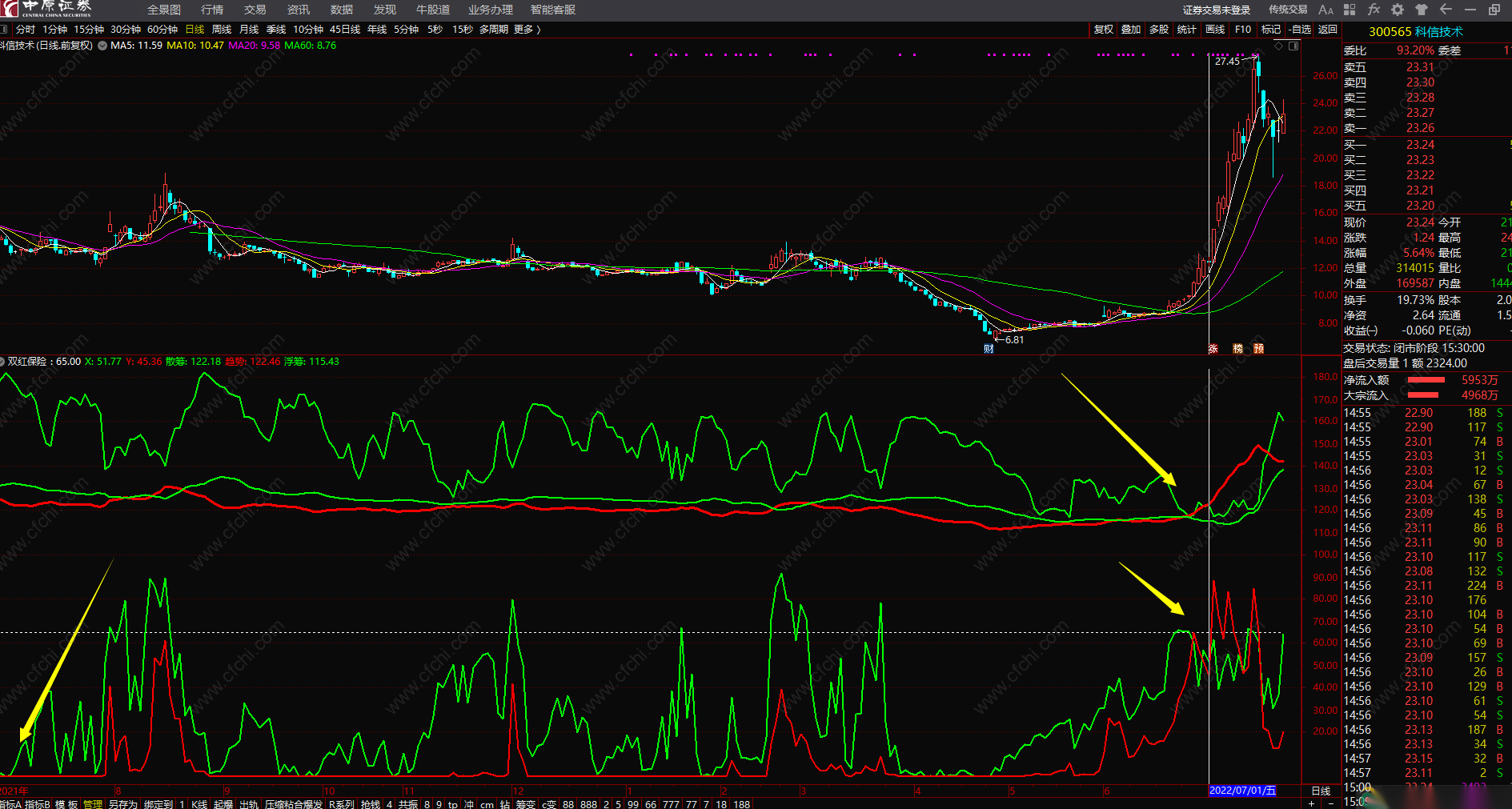Toggle 复权 price adjustment button
Viewport: 1512px width, 809px height.
(1103, 30)
